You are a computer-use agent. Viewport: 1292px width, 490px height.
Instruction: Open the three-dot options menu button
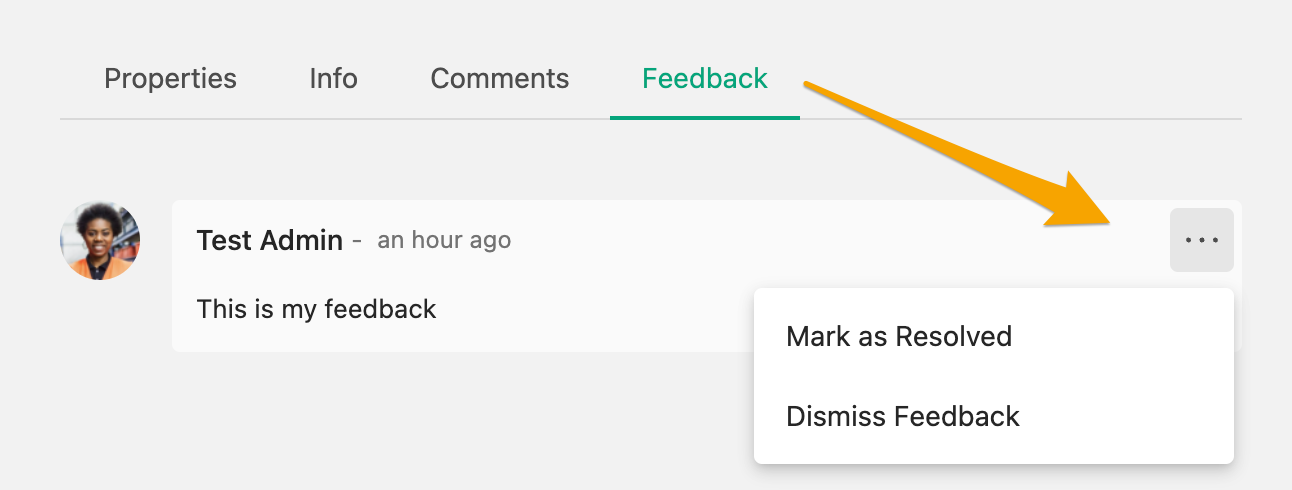1201,240
